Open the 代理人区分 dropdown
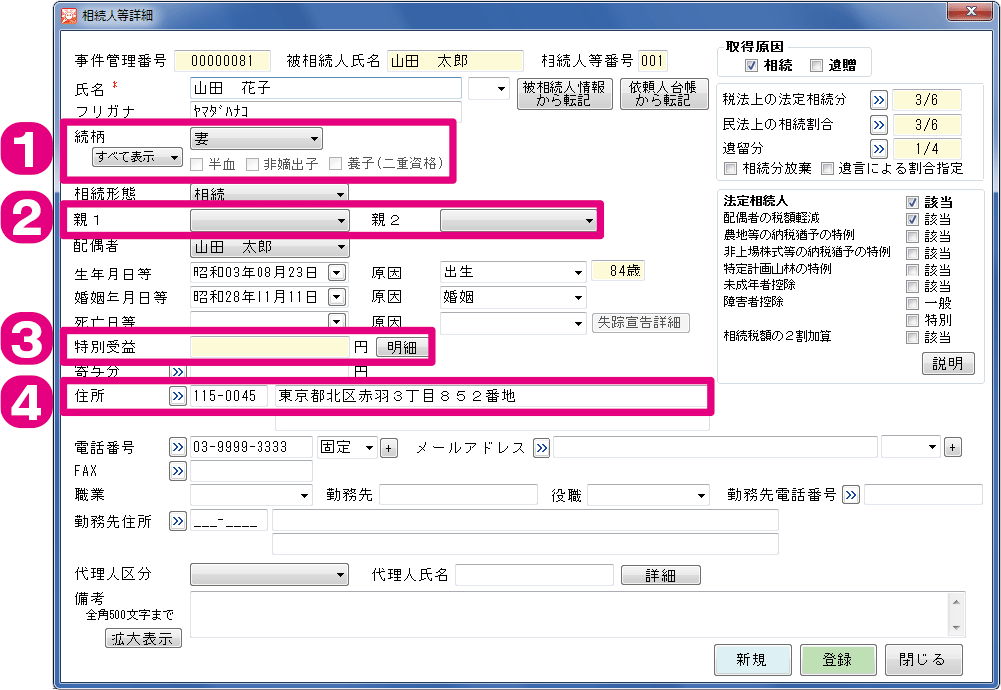1001x690 pixels. (269, 575)
